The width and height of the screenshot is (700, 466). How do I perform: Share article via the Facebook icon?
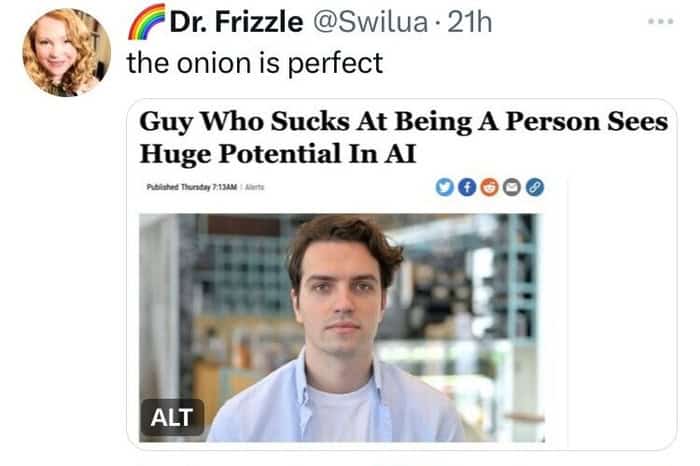467,187
